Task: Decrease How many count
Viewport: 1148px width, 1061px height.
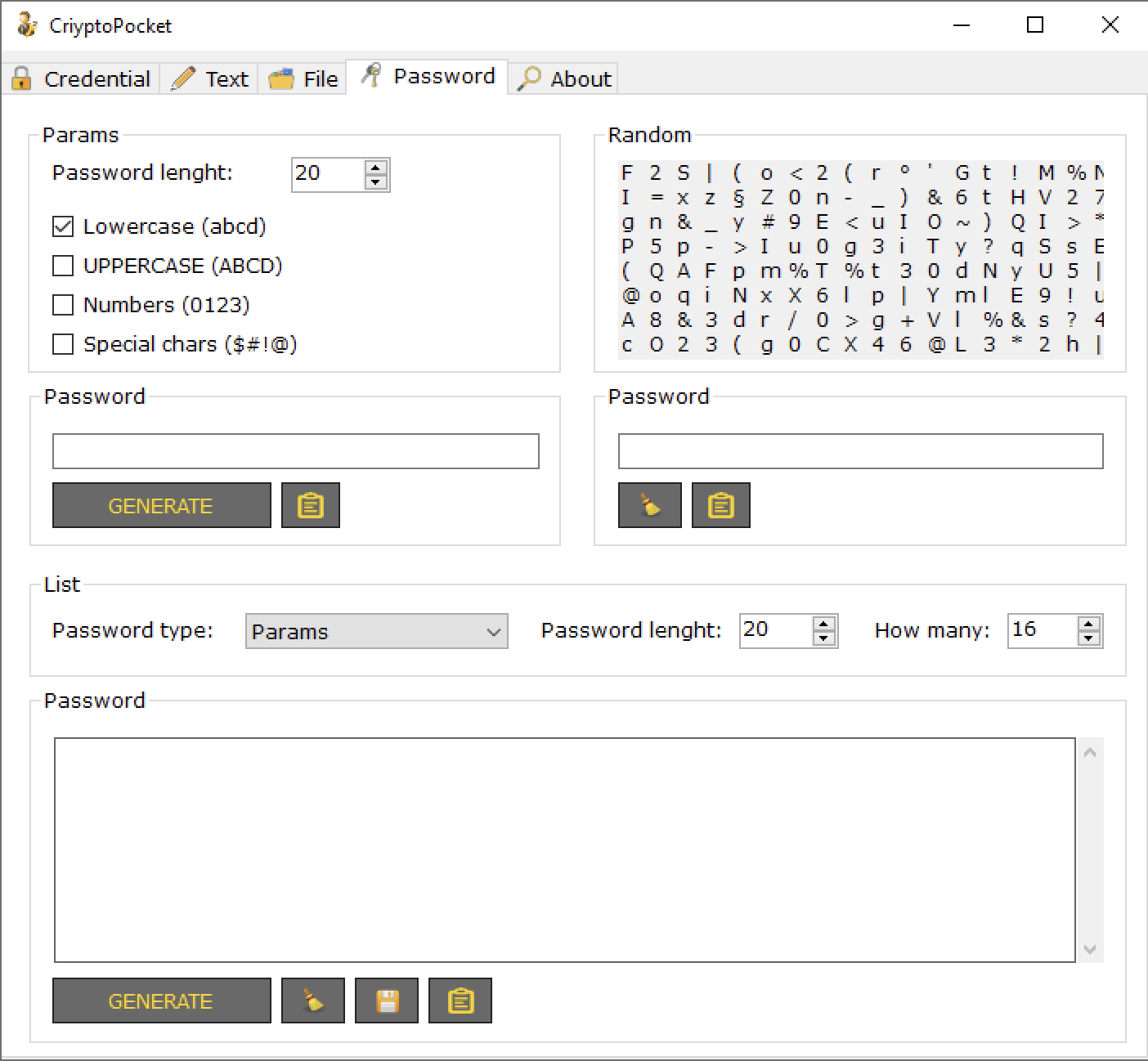Action: (1088, 638)
